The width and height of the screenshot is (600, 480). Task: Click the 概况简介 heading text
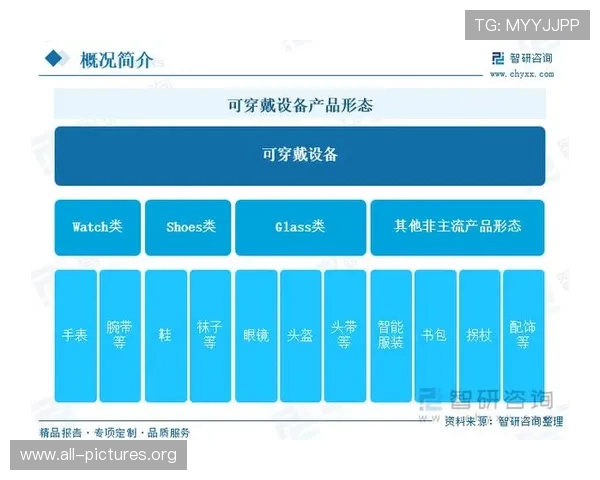[116, 60]
